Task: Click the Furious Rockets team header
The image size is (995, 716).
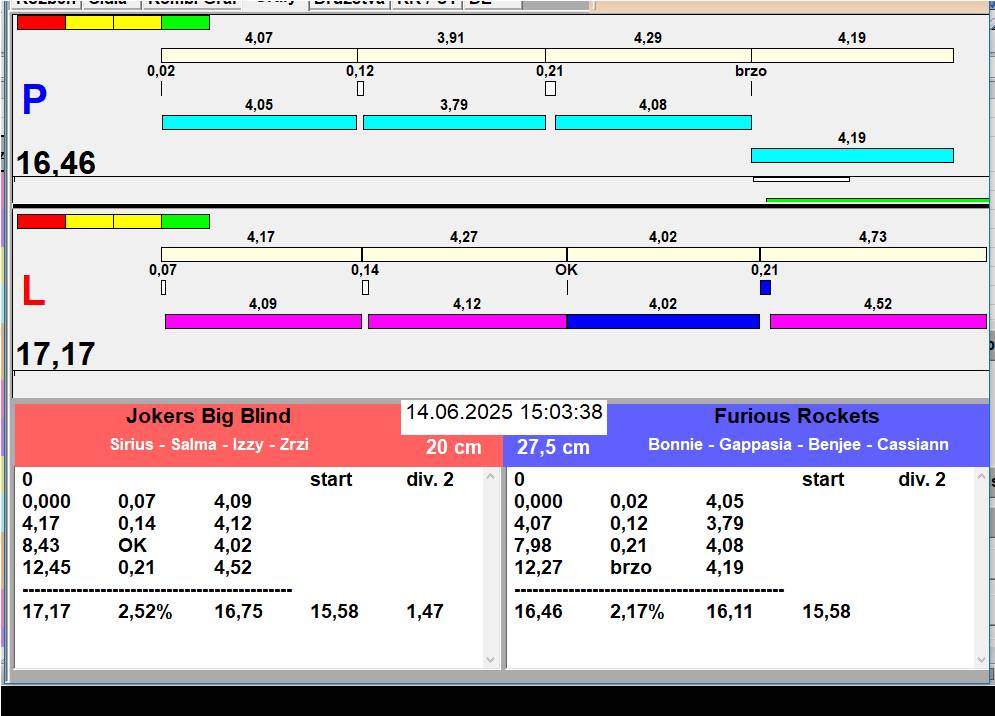Action: [796, 417]
